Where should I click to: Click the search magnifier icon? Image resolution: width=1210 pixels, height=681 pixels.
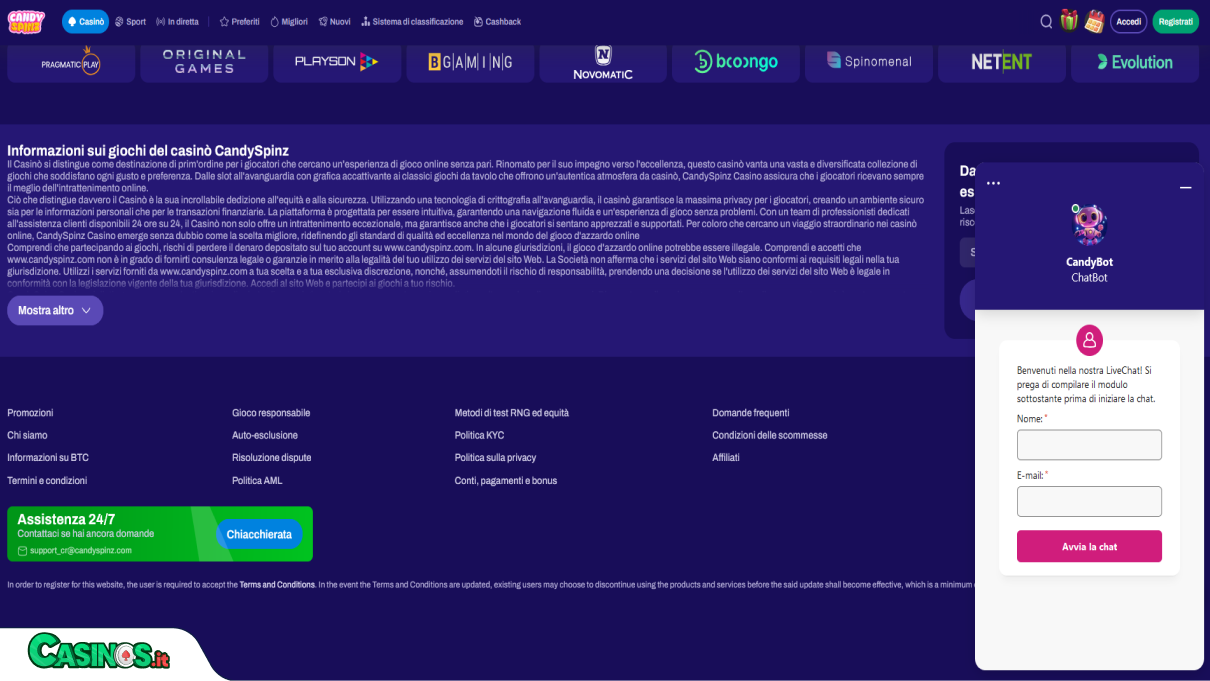tap(1046, 21)
